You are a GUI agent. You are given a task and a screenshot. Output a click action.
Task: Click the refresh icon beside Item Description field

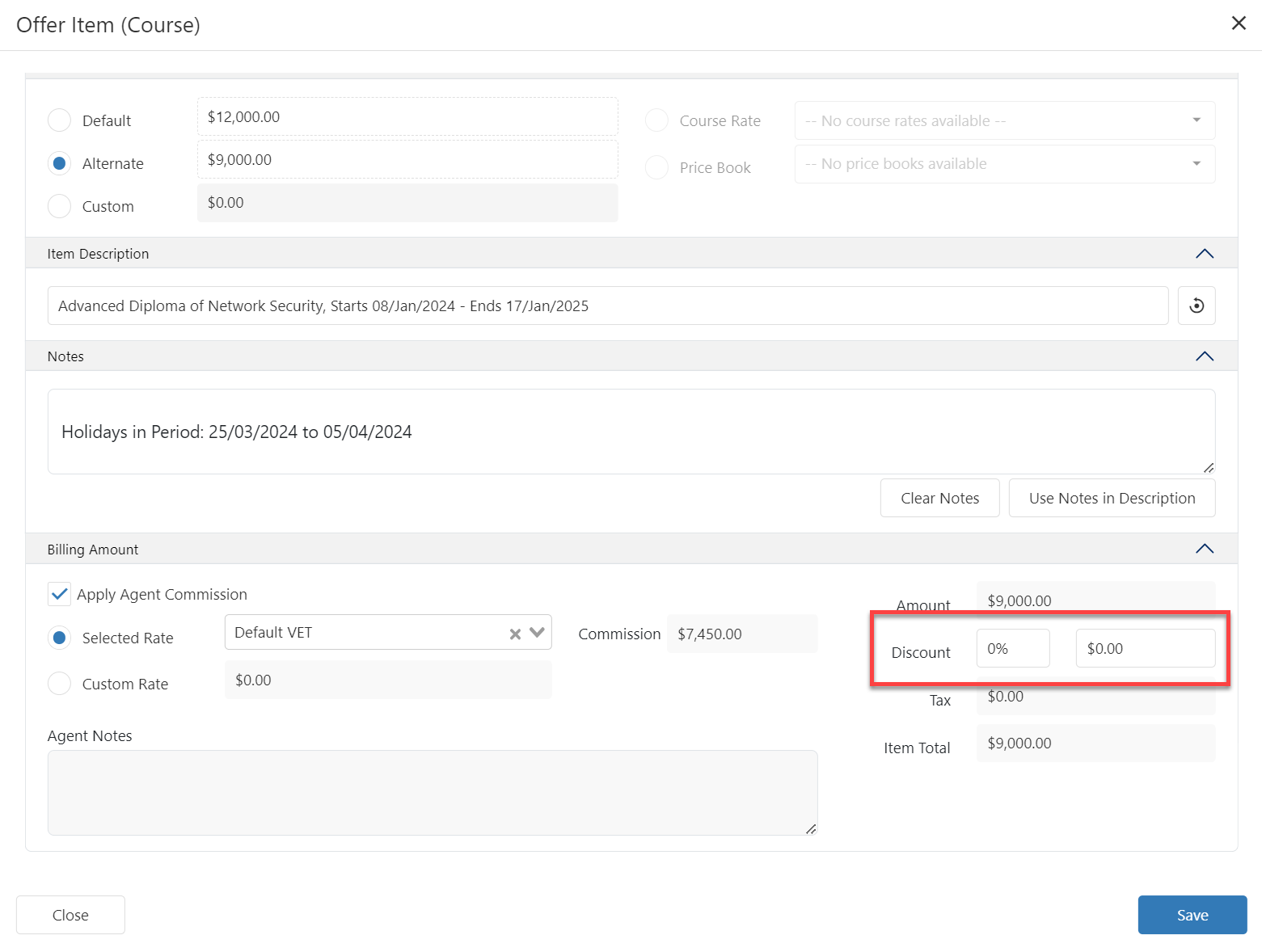click(1197, 305)
